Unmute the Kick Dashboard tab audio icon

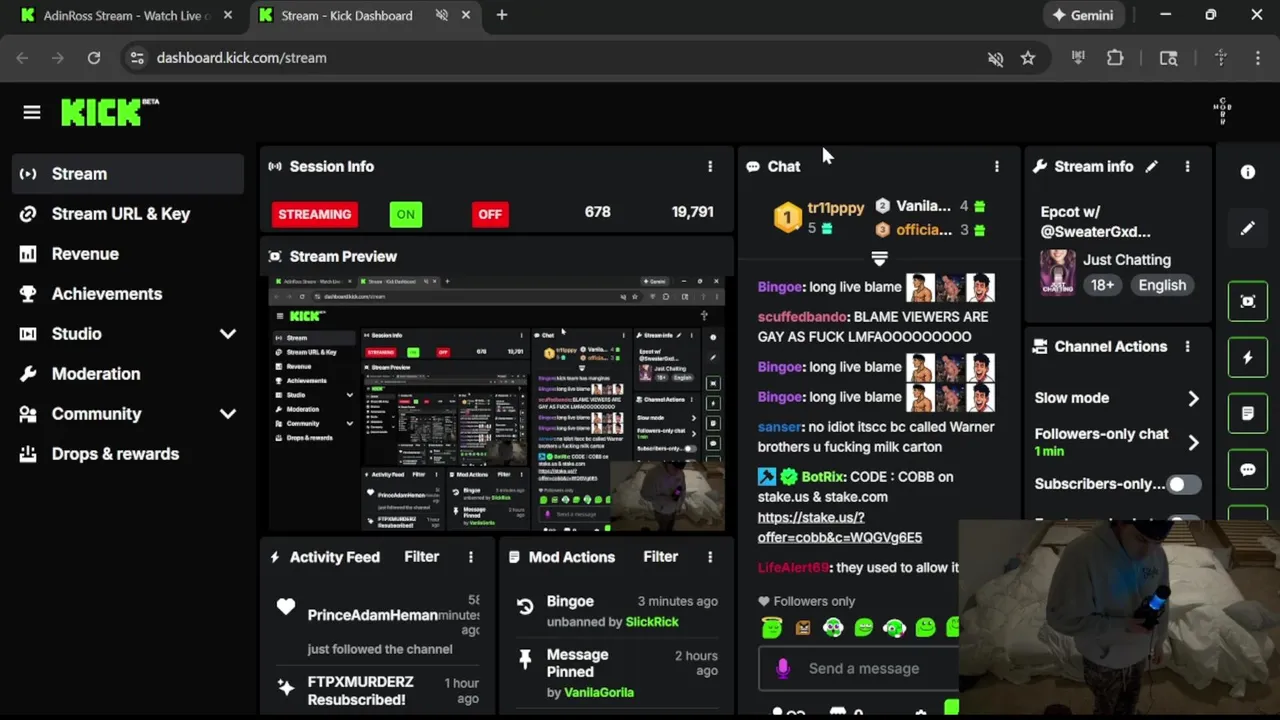click(441, 15)
